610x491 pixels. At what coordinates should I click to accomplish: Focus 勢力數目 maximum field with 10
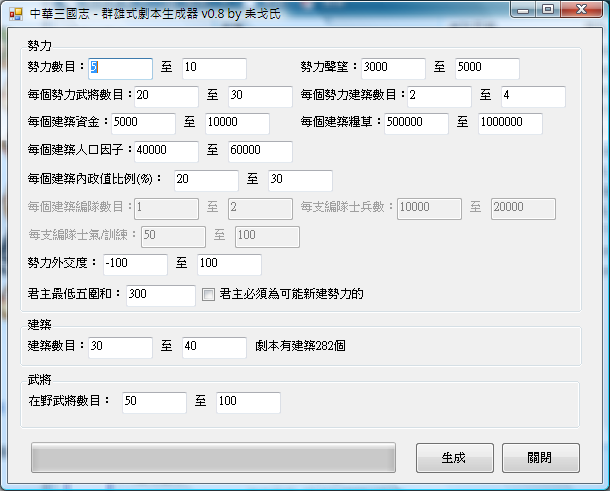point(214,68)
